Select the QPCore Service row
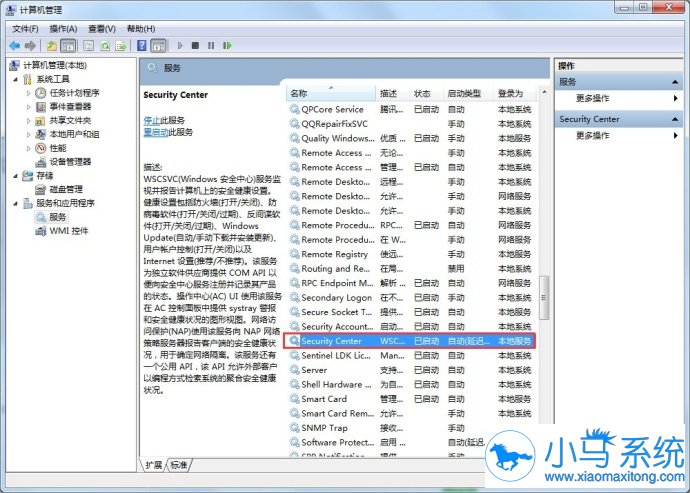 pyautogui.click(x=411, y=109)
